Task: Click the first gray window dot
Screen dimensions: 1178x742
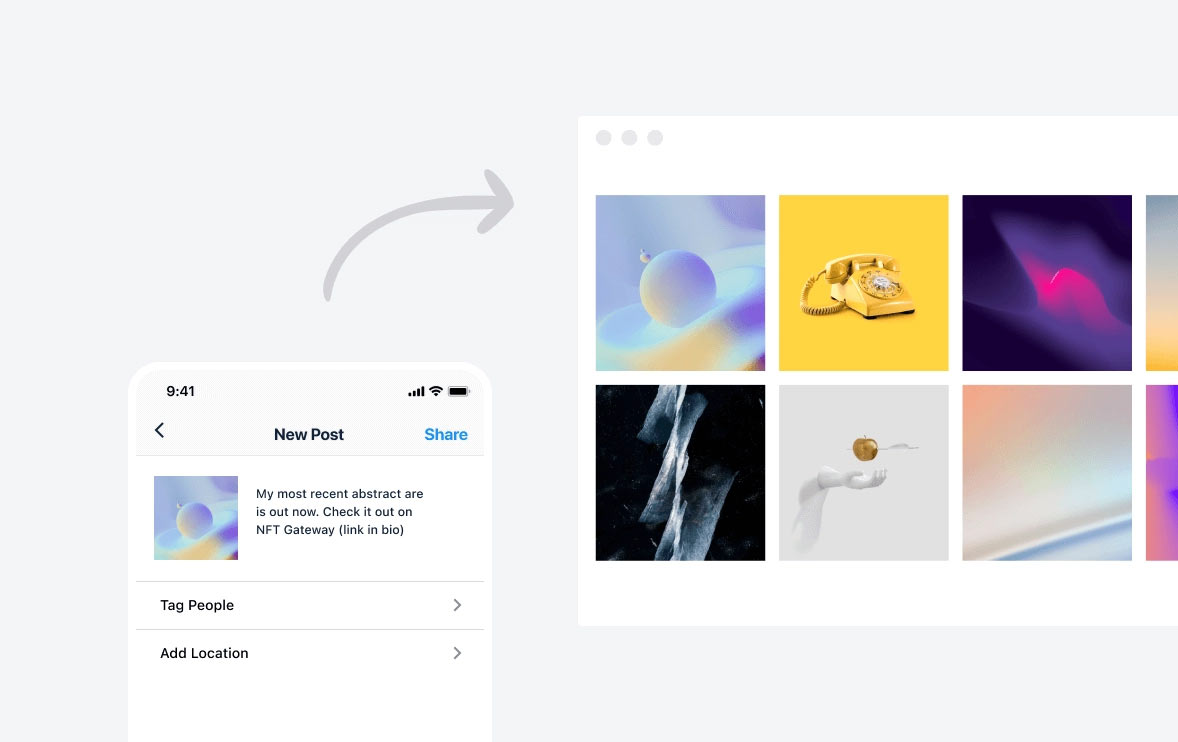Action: pos(603,137)
